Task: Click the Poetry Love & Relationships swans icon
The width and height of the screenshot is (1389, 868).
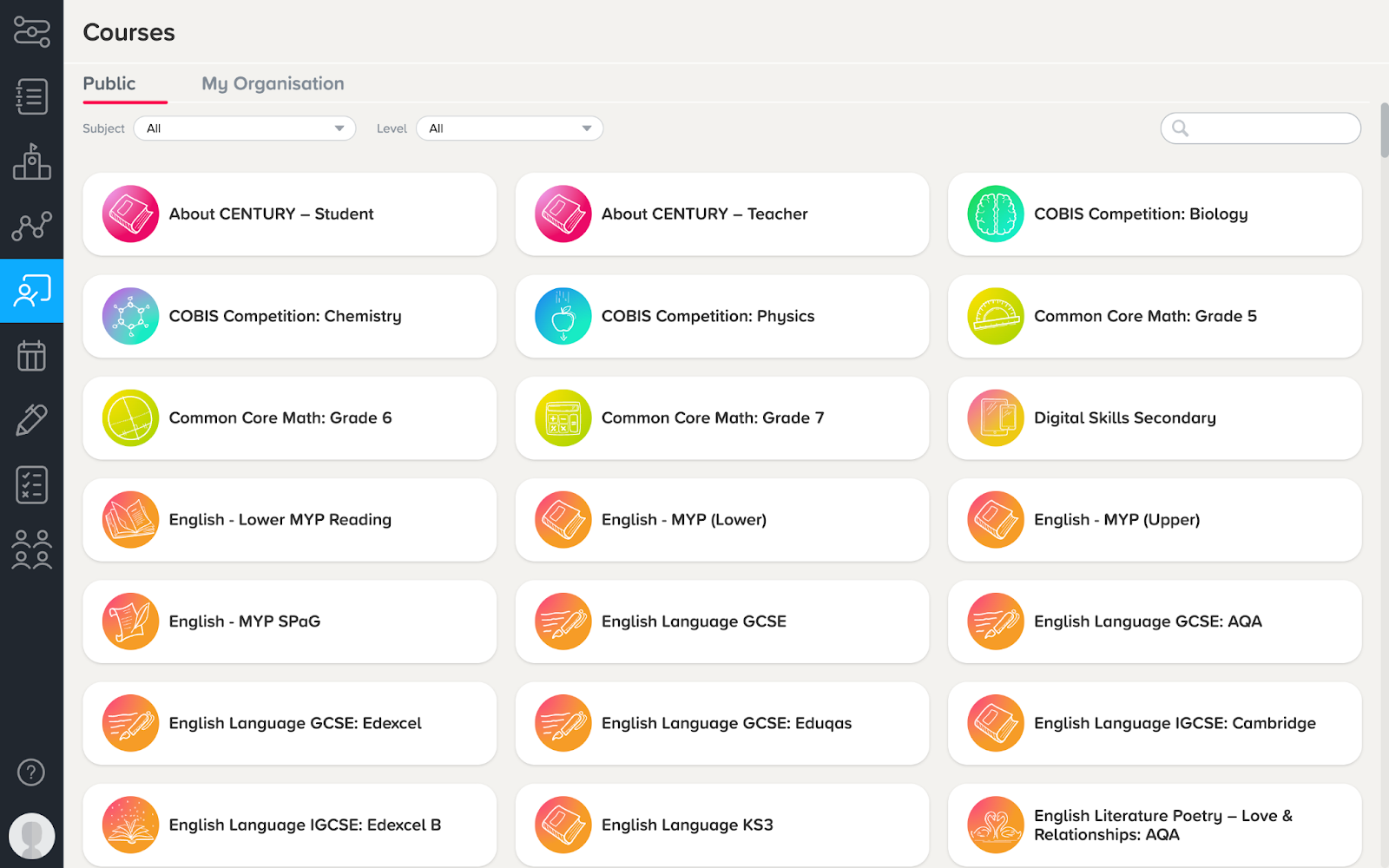Action: tap(996, 825)
